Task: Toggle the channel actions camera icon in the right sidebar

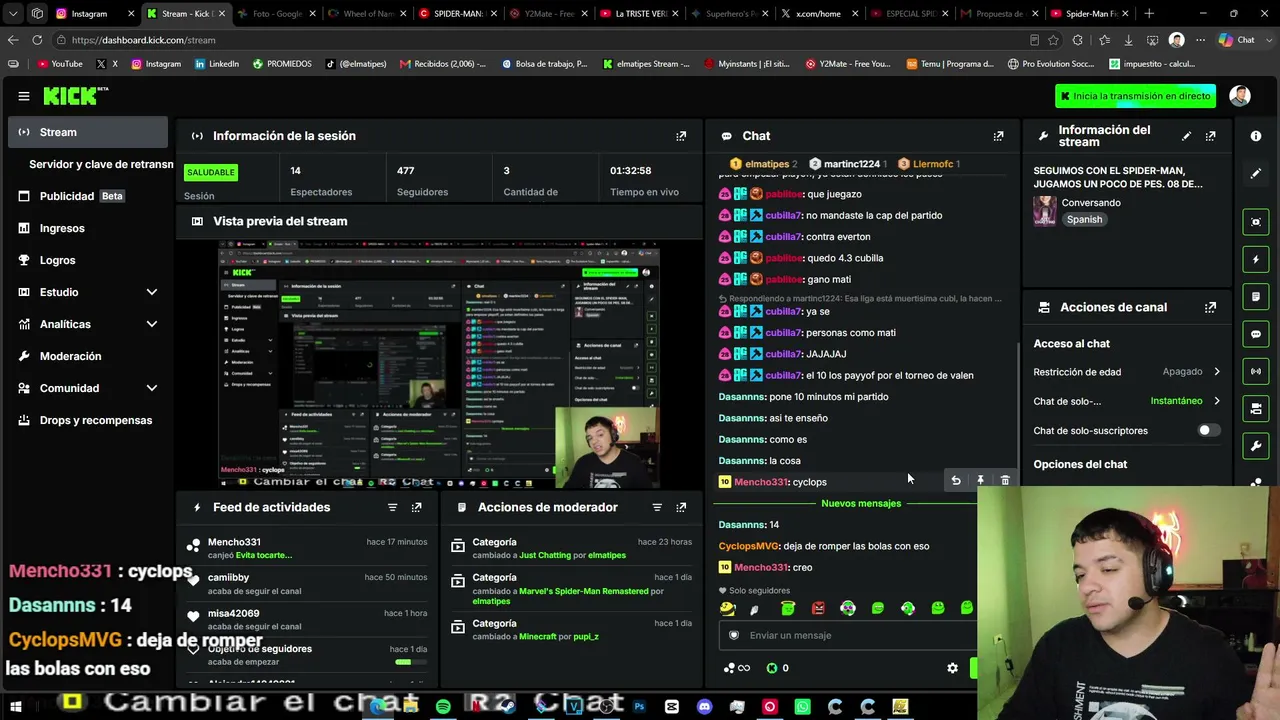Action: [1256, 408]
